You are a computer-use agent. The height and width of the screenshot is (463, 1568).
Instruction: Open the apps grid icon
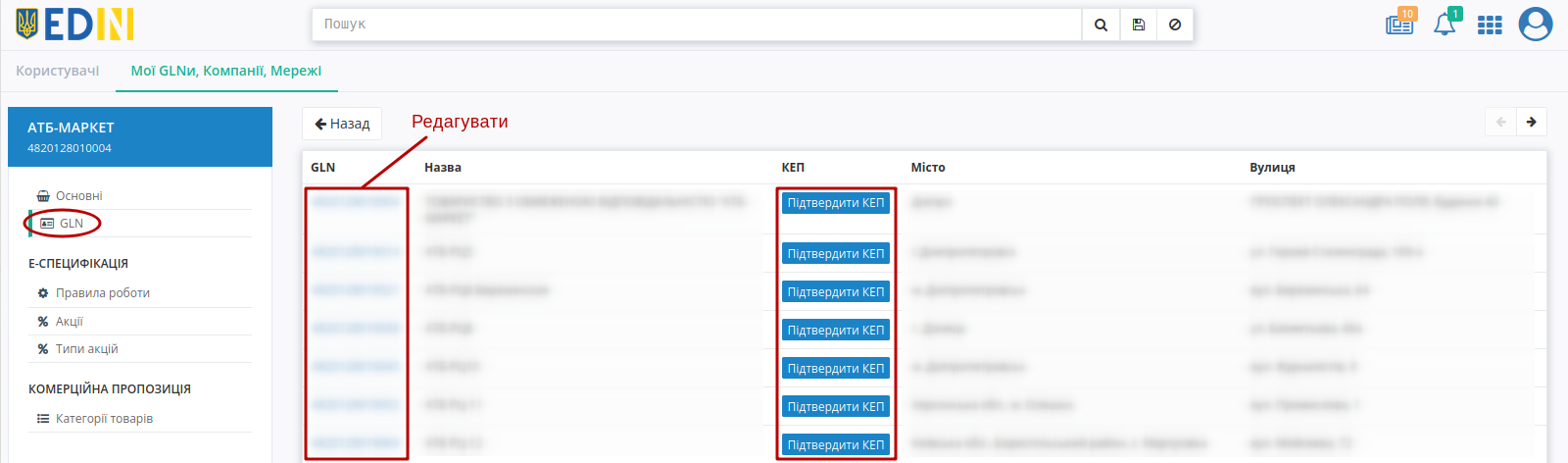point(1490,25)
